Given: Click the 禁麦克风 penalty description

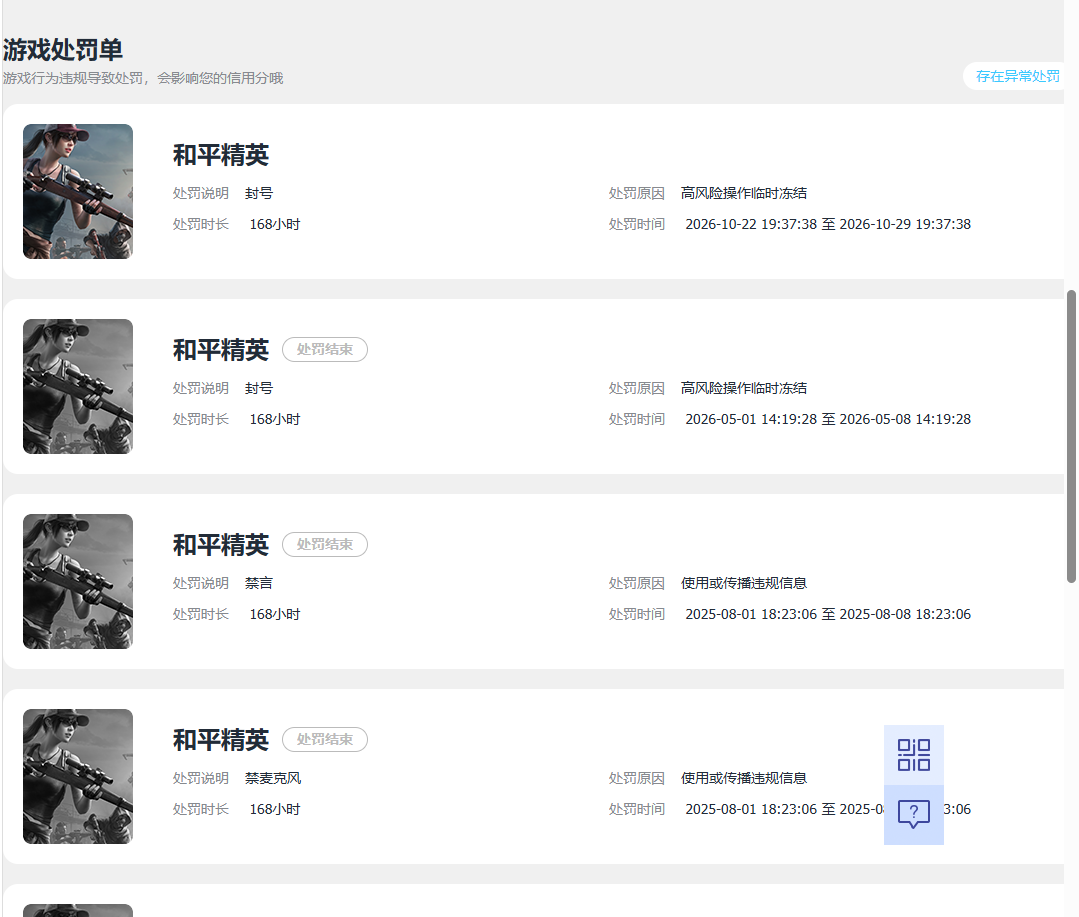Looking at the screenshot, I should 273,778.
